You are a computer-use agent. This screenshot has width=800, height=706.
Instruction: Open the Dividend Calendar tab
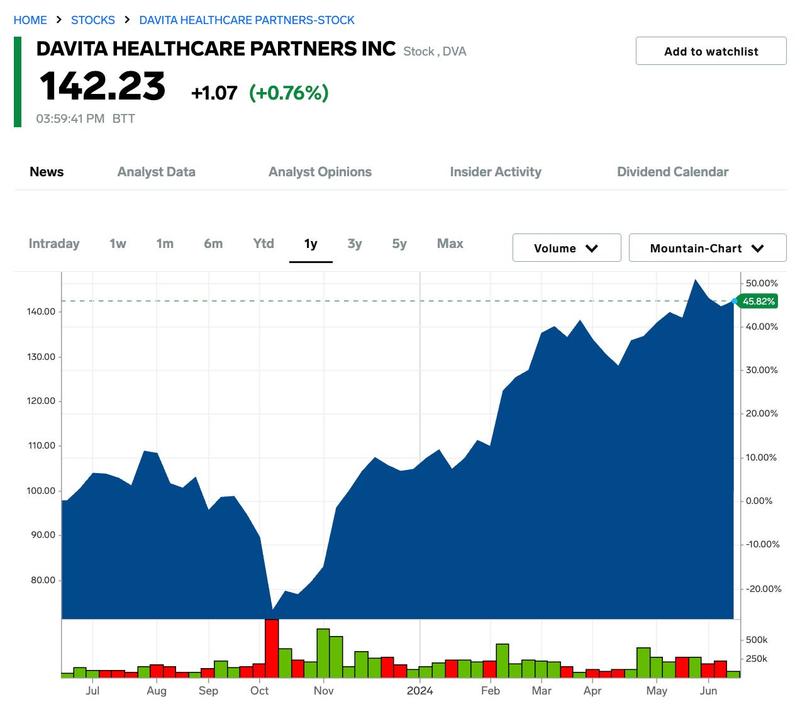click(672, 171)
